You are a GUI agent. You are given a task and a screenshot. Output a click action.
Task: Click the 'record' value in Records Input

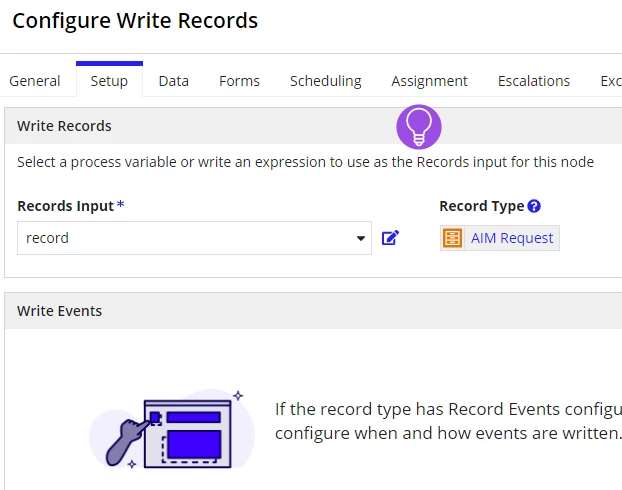point(47,238)
